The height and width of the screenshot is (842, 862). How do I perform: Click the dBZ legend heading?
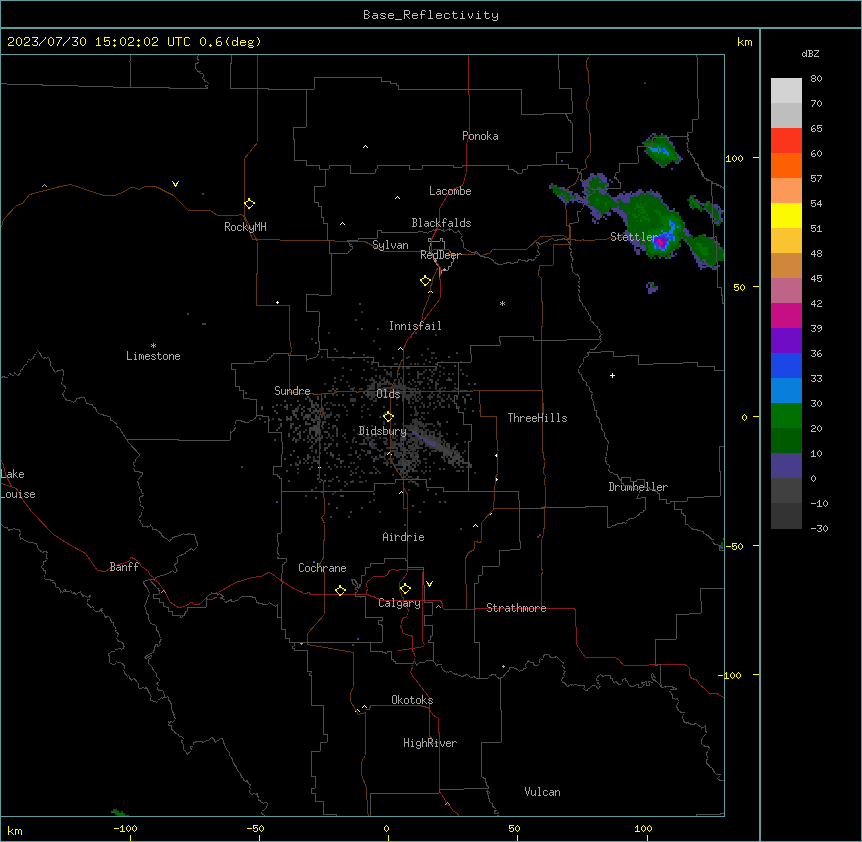point(810,53)
